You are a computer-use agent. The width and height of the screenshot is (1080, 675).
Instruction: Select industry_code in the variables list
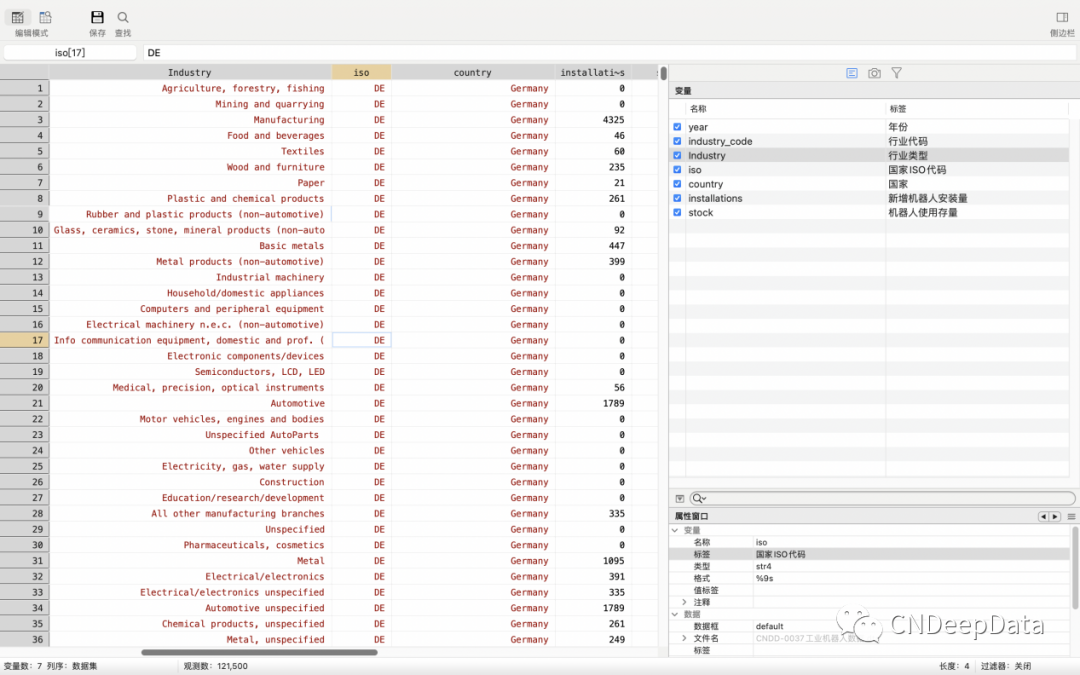click(720, 141)
